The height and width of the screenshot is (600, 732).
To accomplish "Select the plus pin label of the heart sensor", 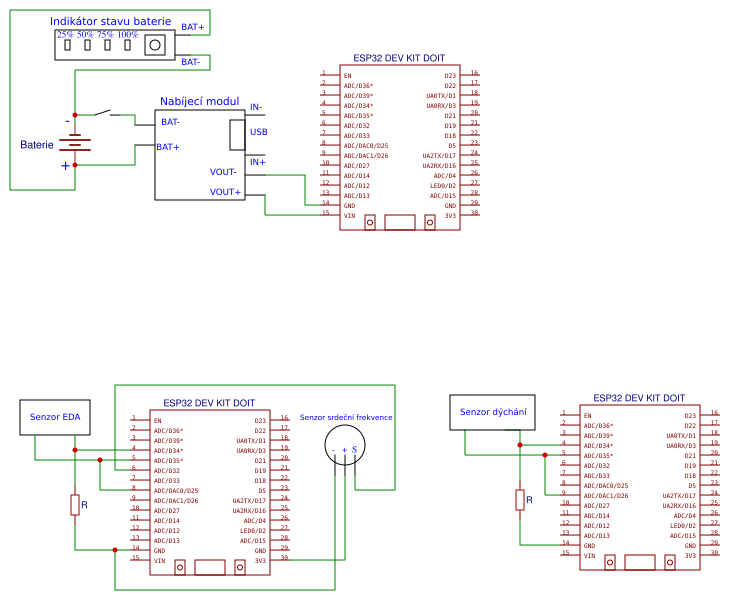I will point(345,450).
